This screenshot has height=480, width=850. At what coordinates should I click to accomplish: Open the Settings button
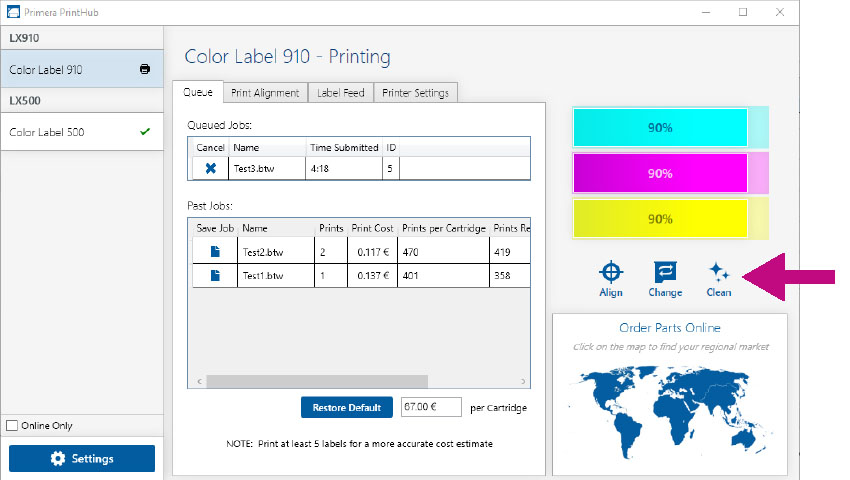pos(82,458)
